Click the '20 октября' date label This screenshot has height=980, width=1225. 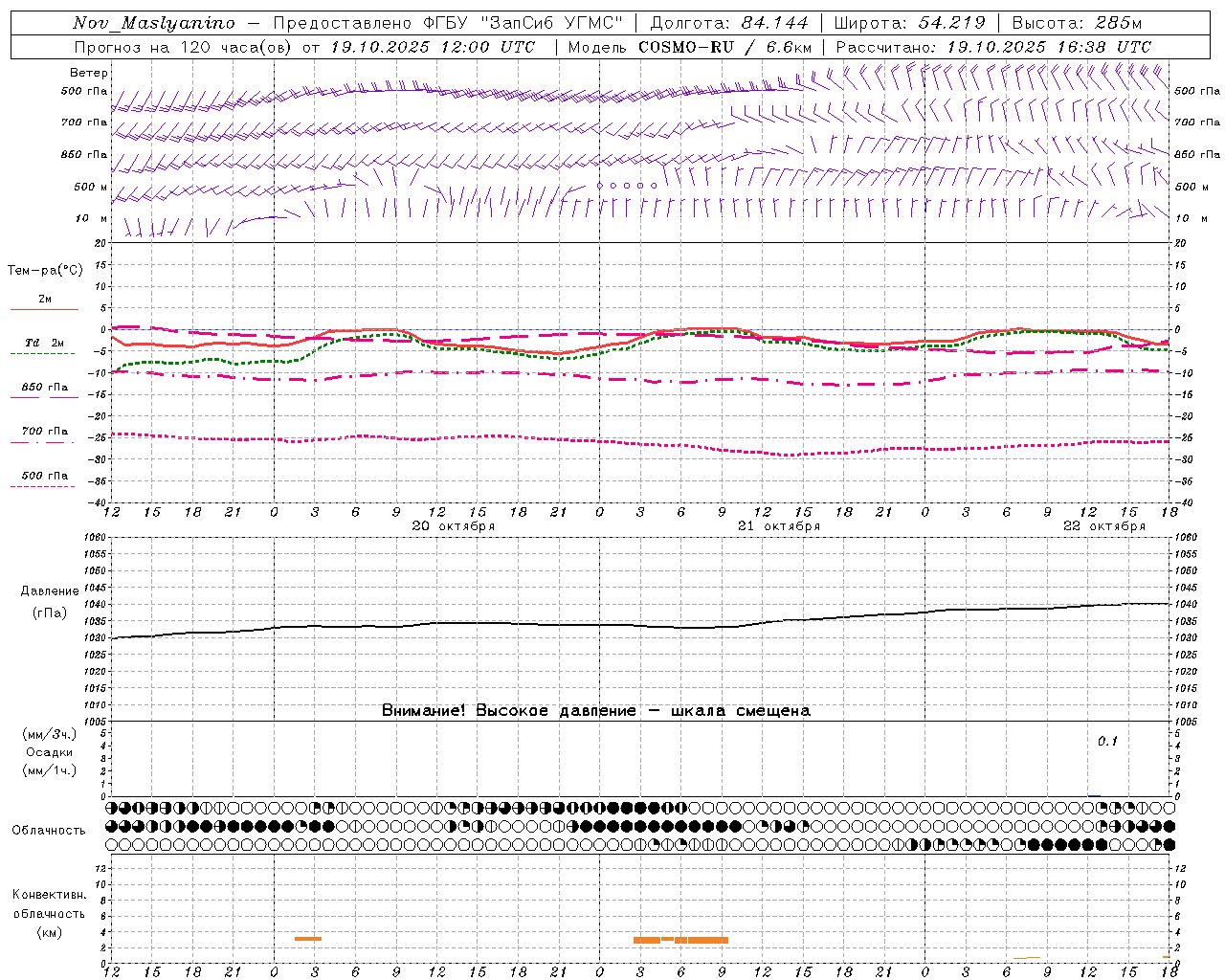click(x=454, y=526)
